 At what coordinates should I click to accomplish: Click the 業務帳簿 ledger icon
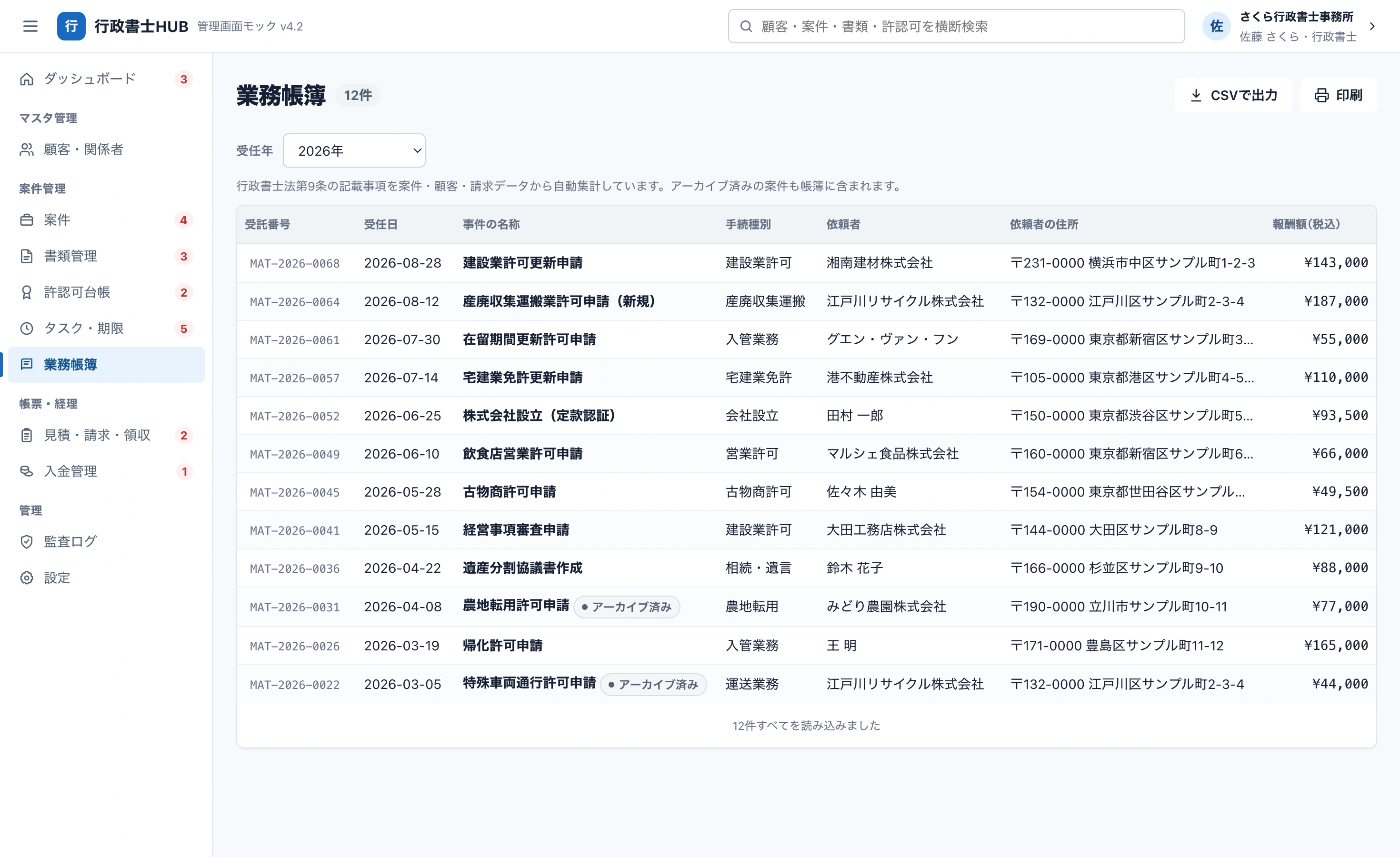pyautogui.click(x=27, y=364)
